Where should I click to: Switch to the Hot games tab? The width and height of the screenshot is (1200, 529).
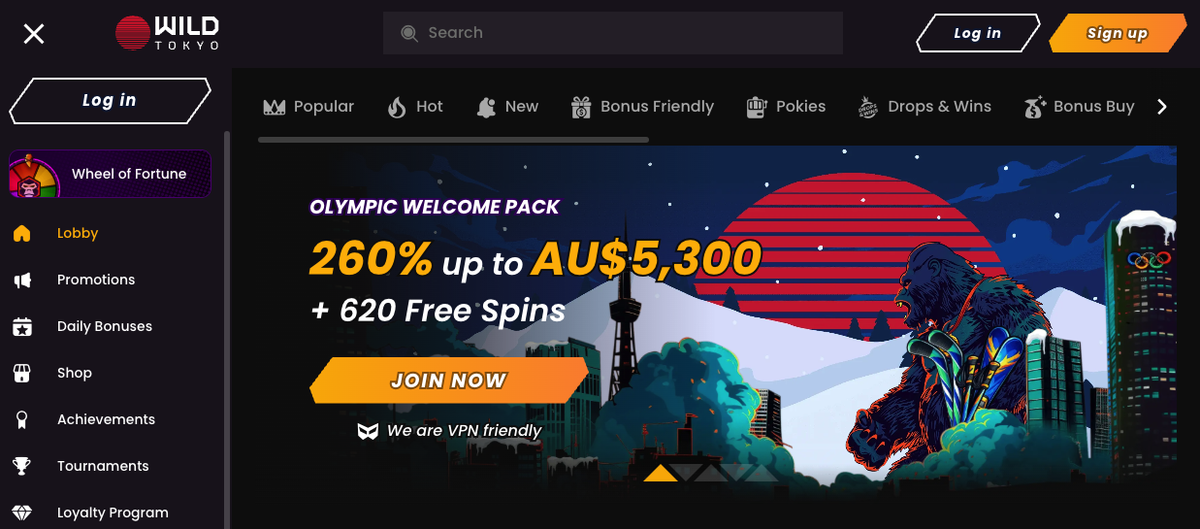[415, 106]
